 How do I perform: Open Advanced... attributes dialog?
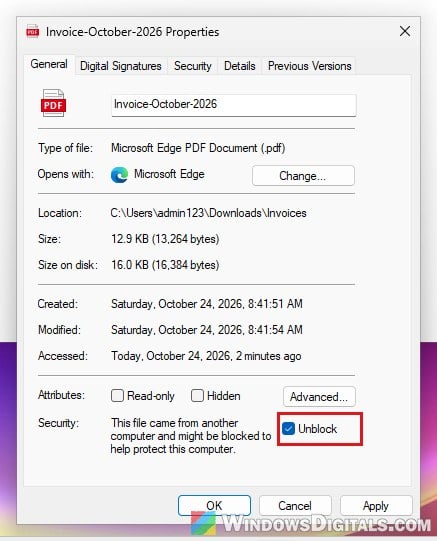click(319, 396)
